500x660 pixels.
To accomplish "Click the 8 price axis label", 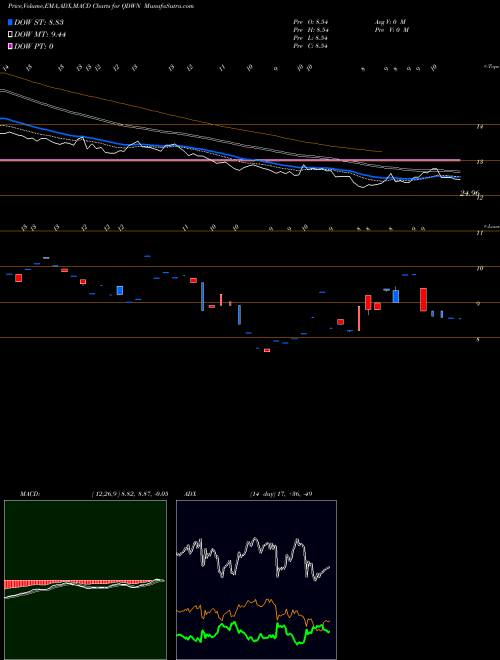I will click(x=478, y=339).
